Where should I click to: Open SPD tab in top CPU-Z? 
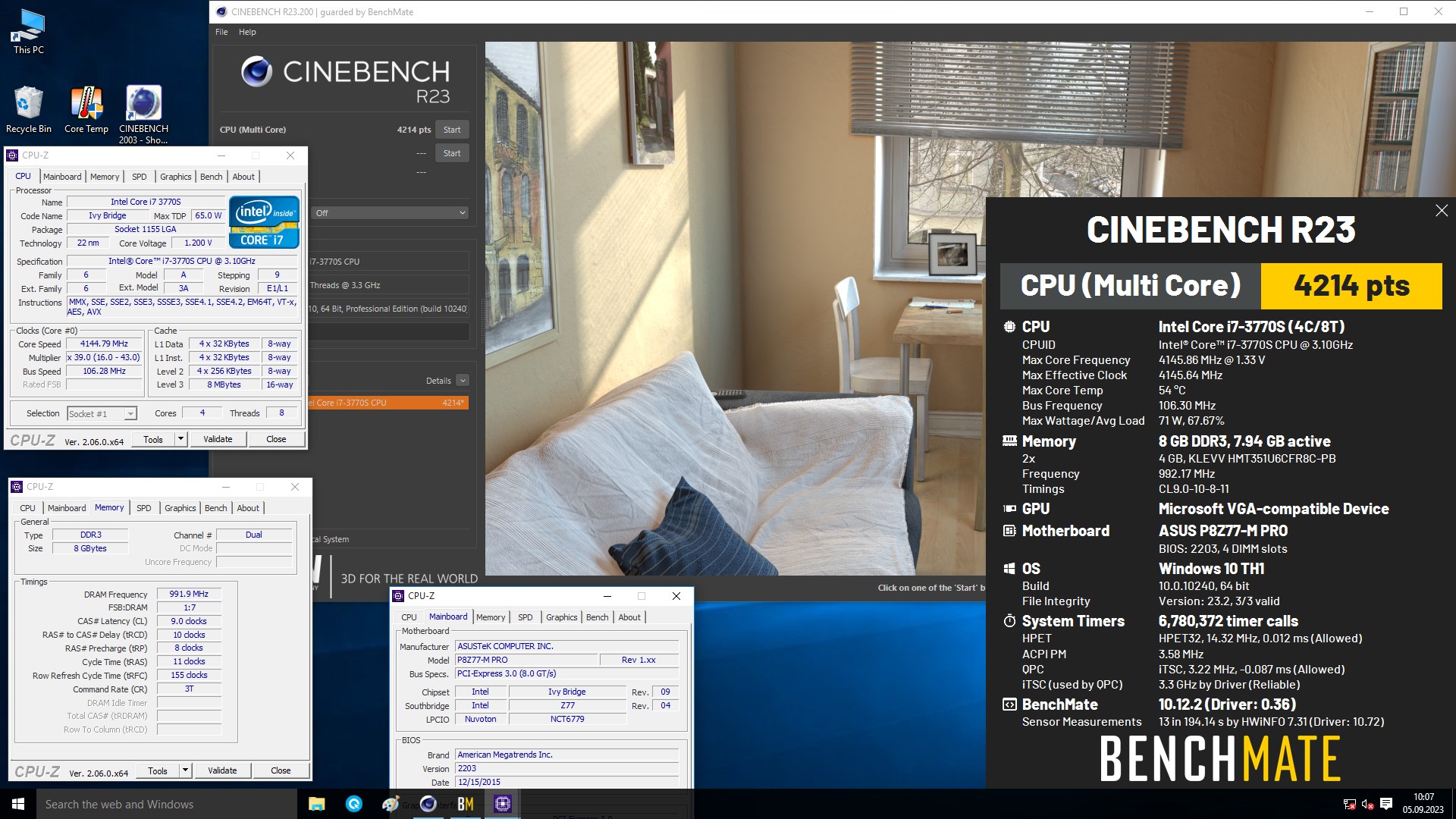coord(140,177)
